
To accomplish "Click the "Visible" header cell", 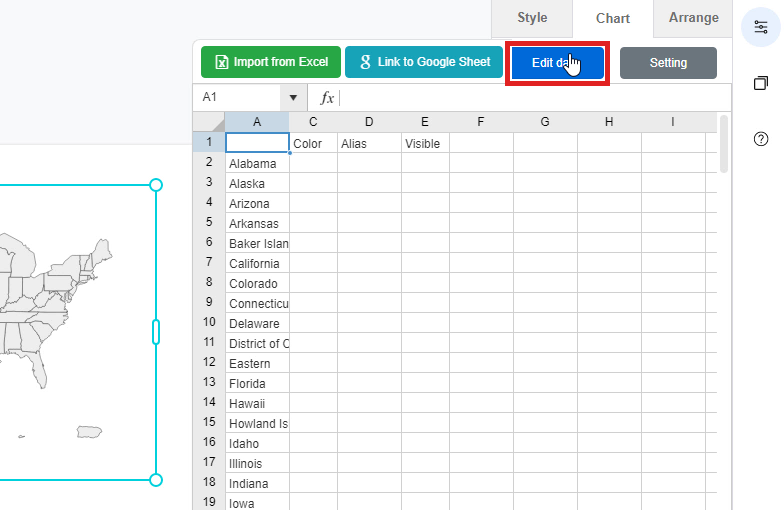I will pyautogui.click(x=425, y=144).
